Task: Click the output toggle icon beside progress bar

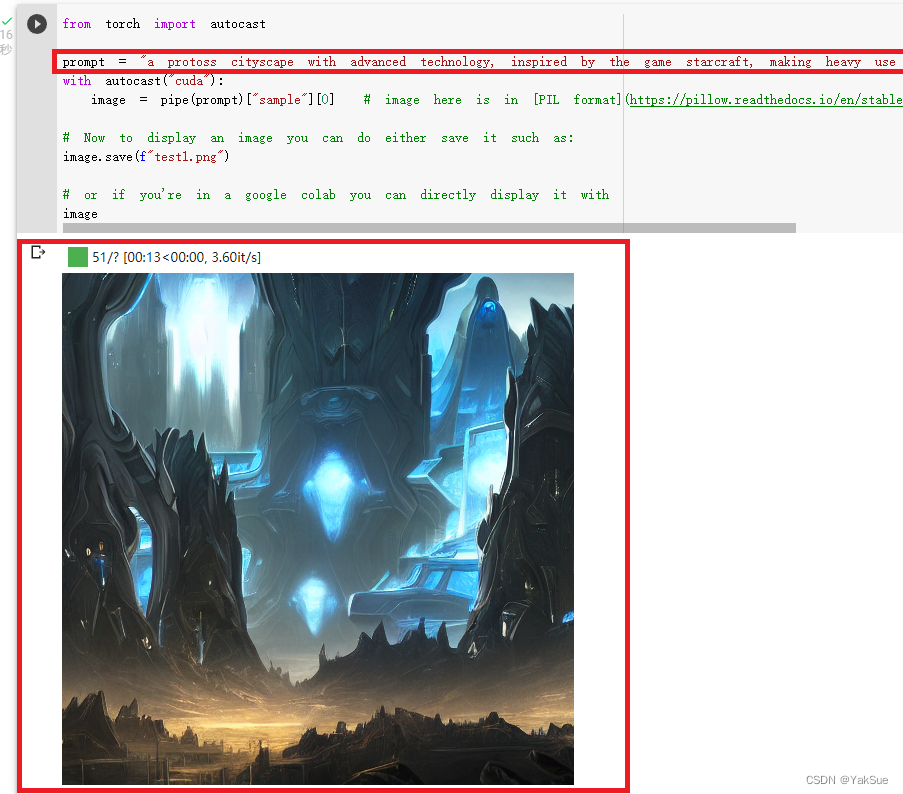Action: coord(38,252)
